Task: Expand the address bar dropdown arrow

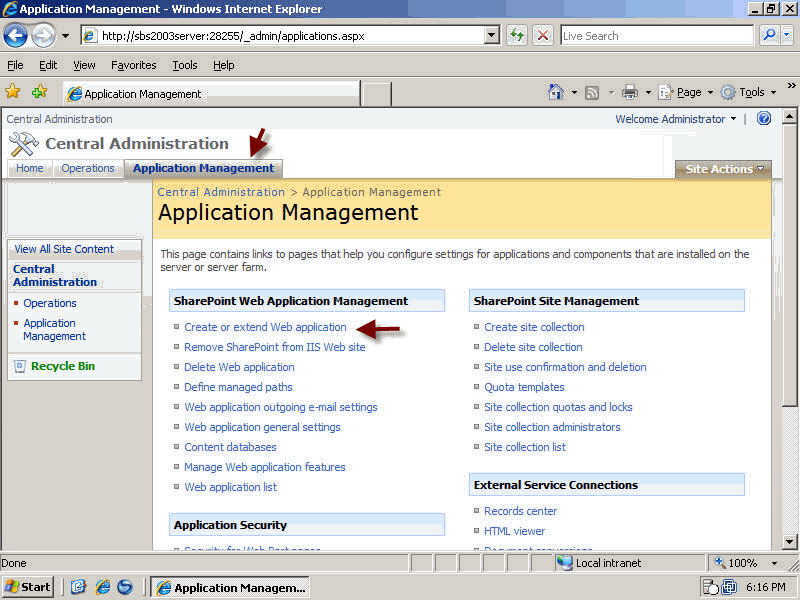Action: click(x=491, y=36)
